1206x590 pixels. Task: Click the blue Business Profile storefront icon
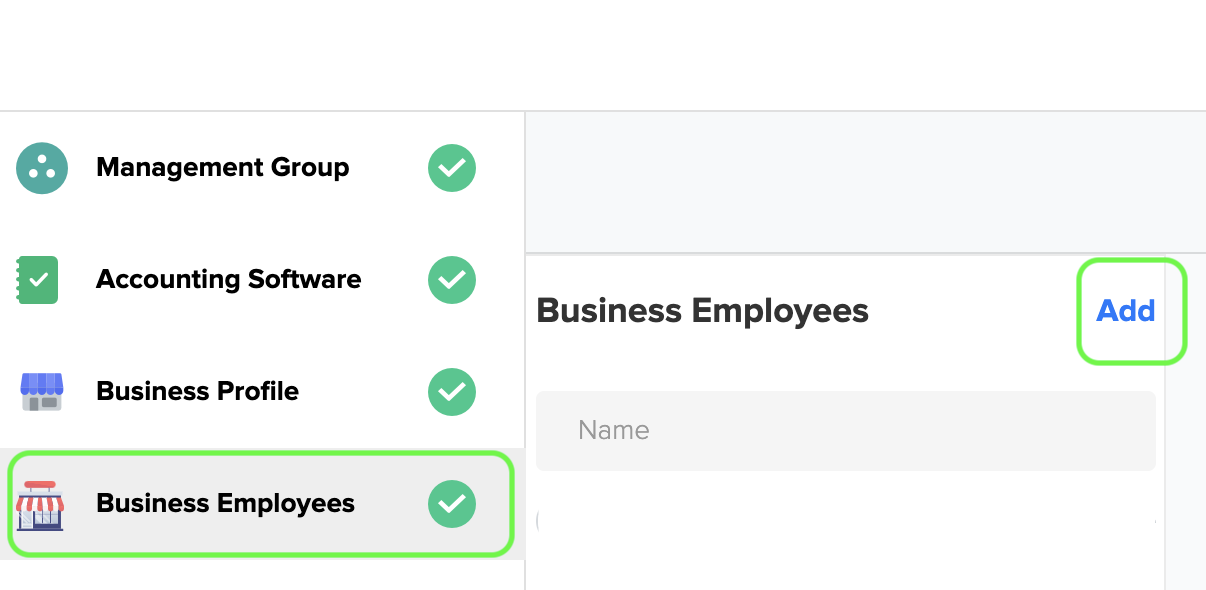coord(41,391)
